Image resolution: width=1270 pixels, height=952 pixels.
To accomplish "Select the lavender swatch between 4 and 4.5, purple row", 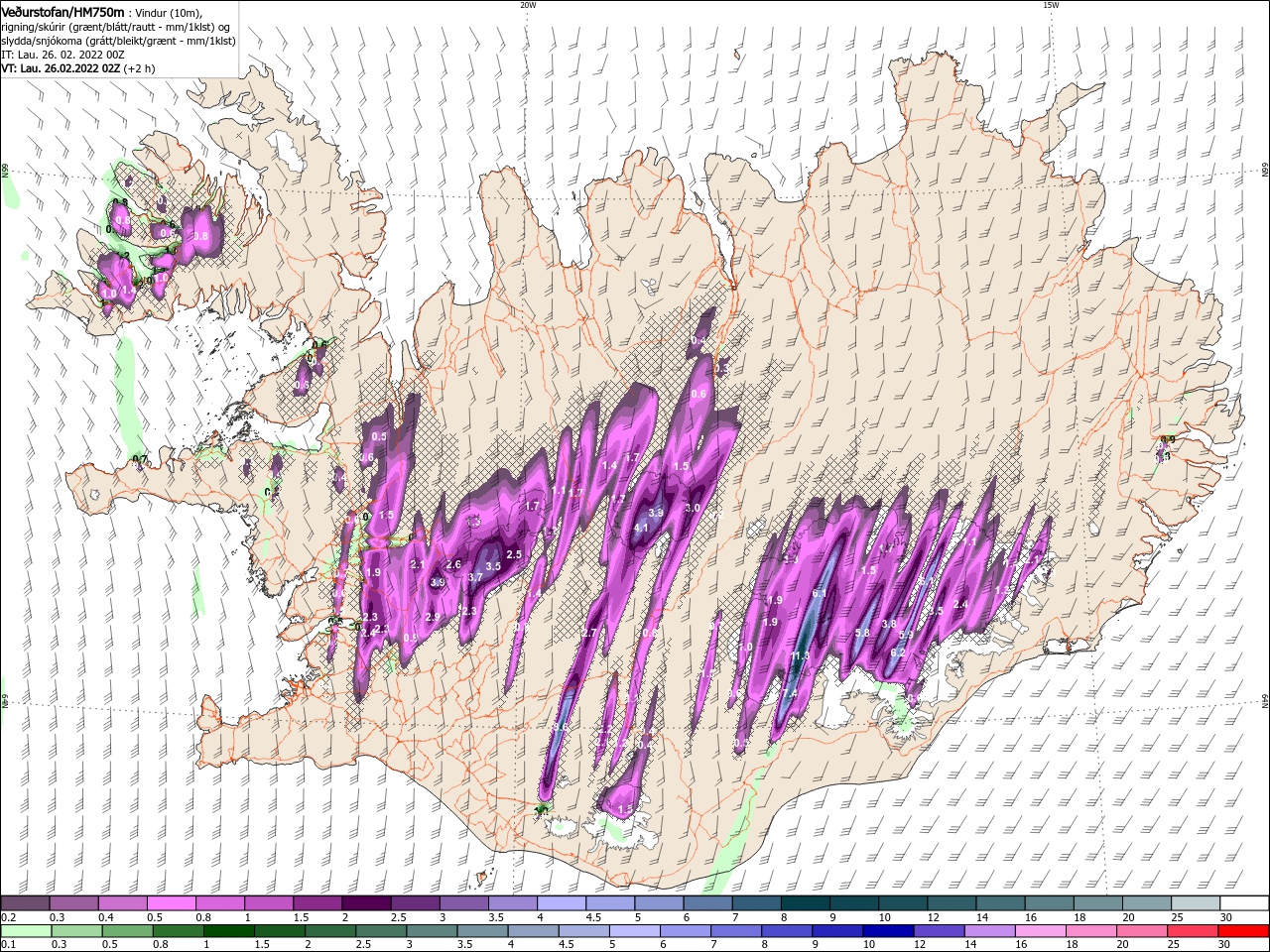I will [561, 903].
